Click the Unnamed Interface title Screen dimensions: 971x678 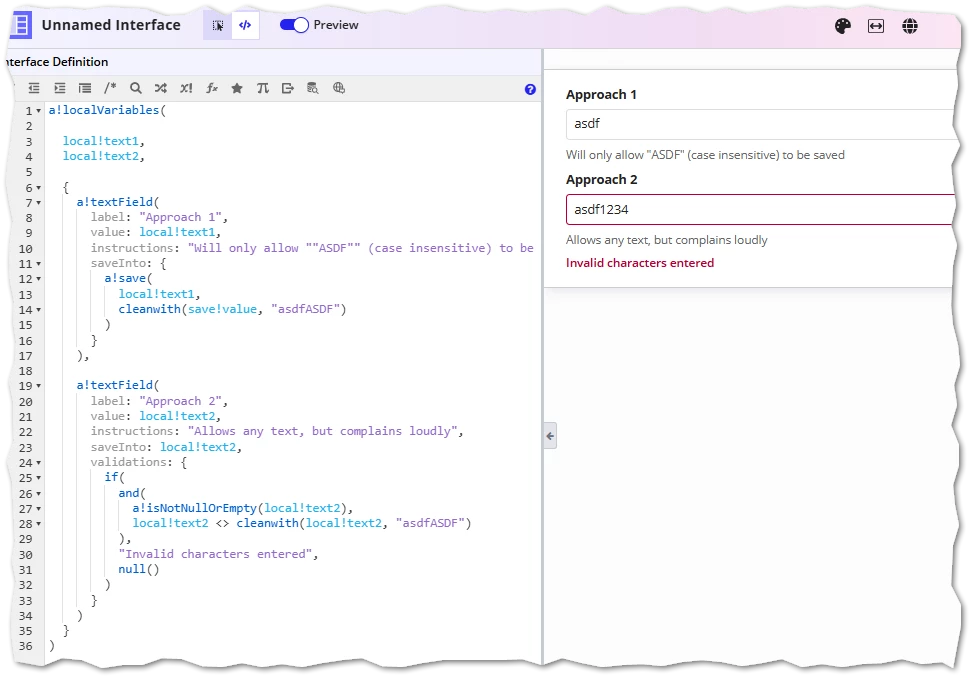click(111, 25)
